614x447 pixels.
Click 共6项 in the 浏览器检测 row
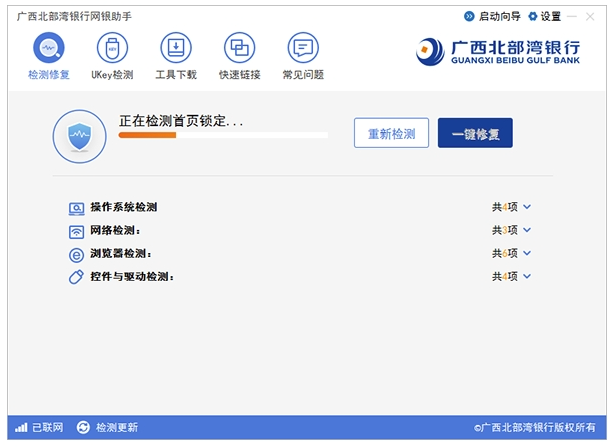click(x=505, y=253)
